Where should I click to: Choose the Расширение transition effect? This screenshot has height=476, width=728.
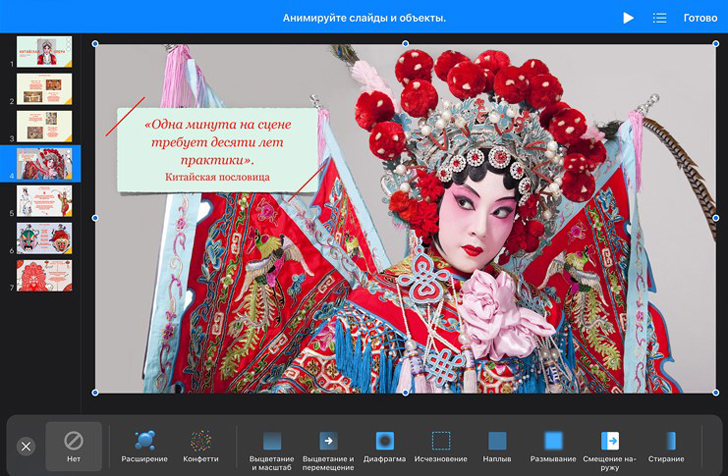point(145,446)
